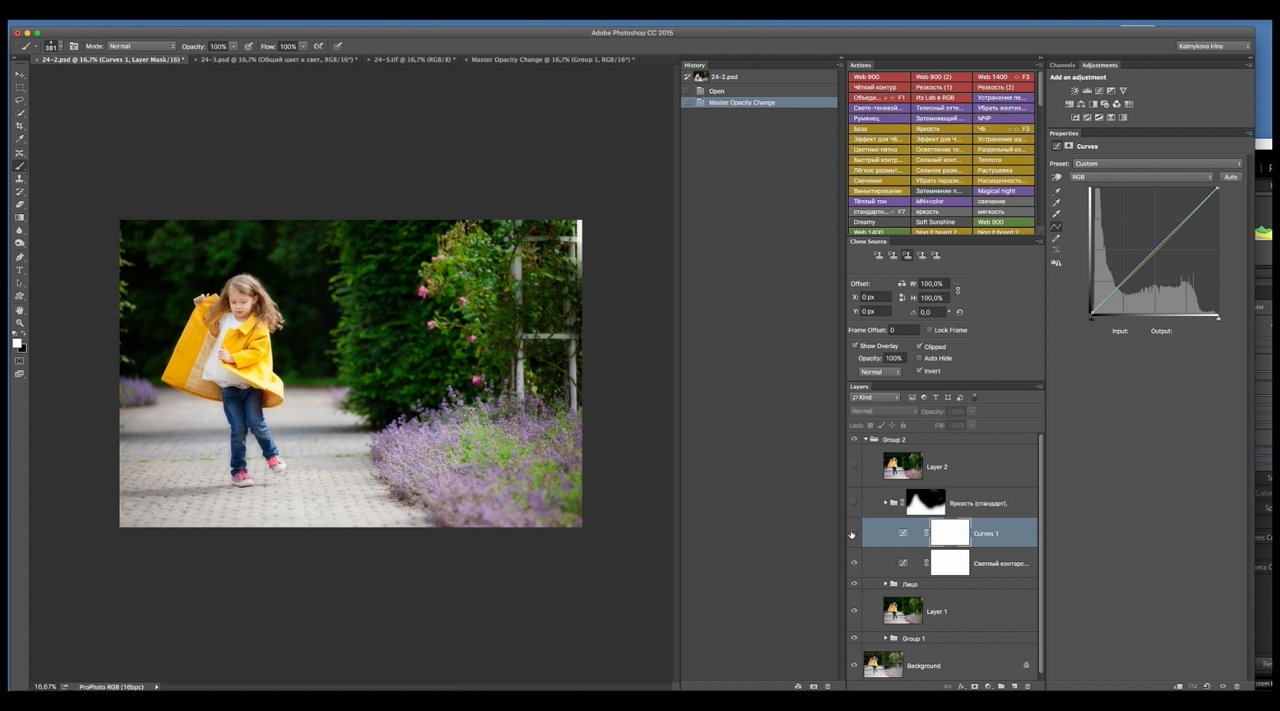Select the Pen tool
Image resolution: width=1280 pixels, height=711 pixels.
pyautogui.click(x=20, y=257)
